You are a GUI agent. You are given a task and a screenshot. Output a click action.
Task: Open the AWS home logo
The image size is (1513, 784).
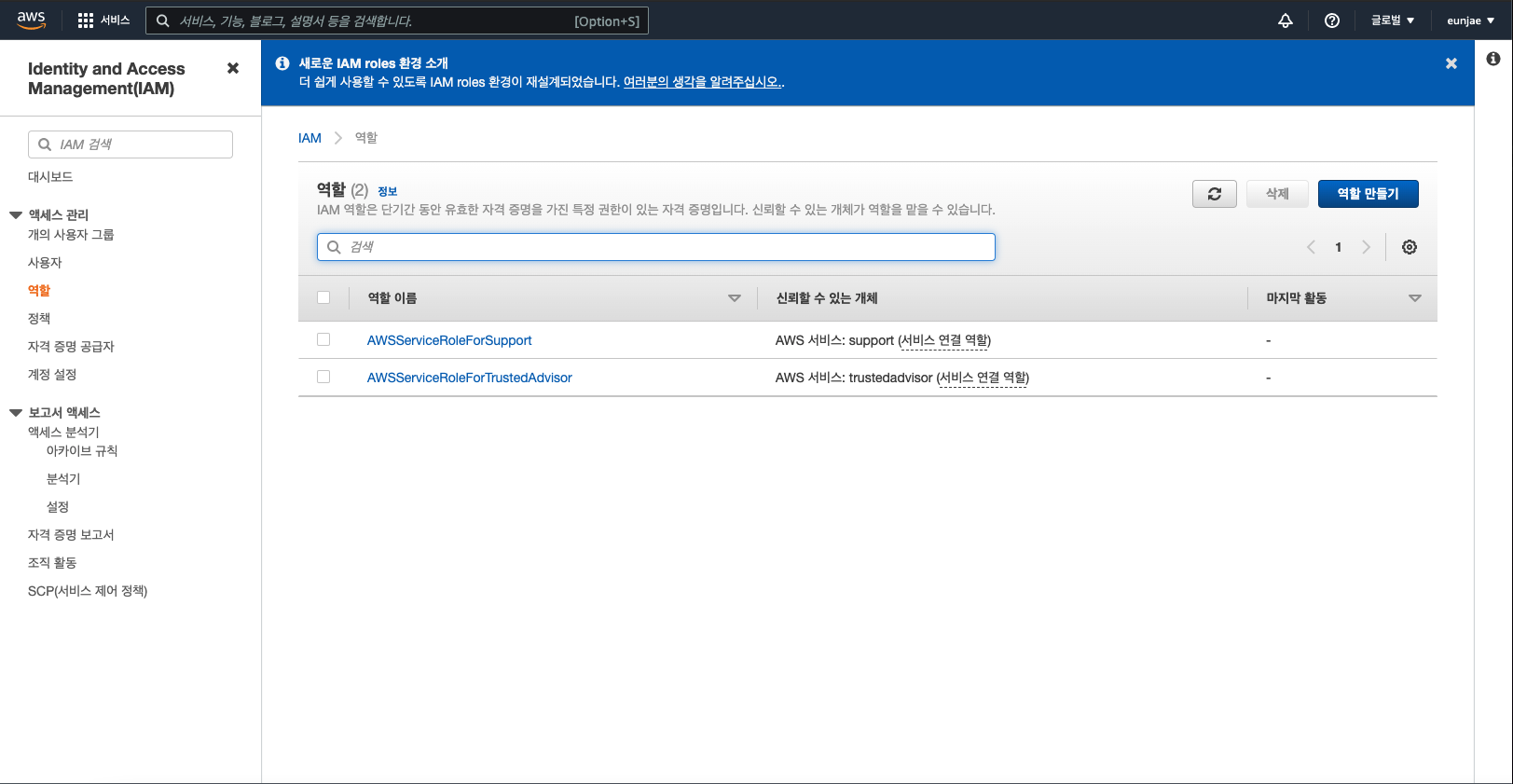tap(31, 20)
